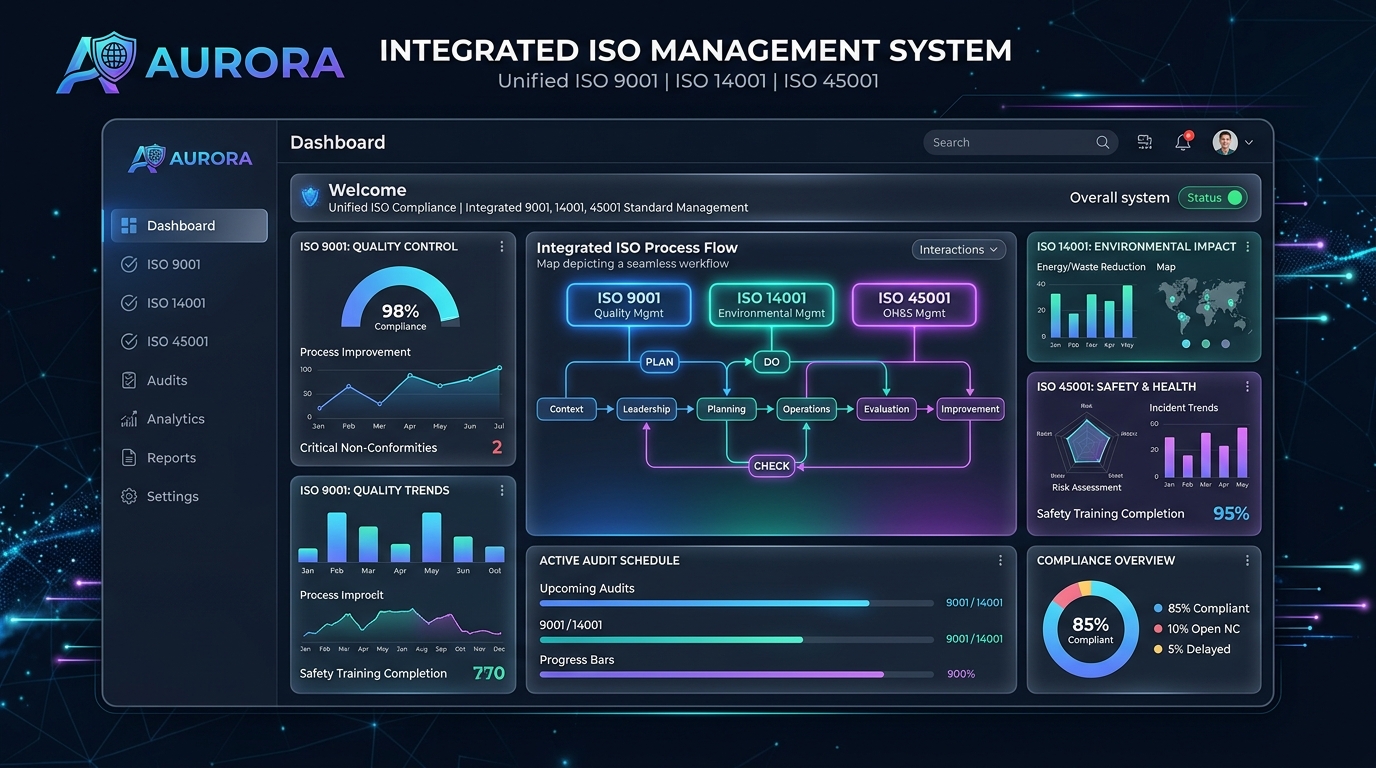Open the ISO 9001: Quality Trends card menu
The width and height of the screenshot is (1376, 768).
pyautogui.click(x=502, y=491)
